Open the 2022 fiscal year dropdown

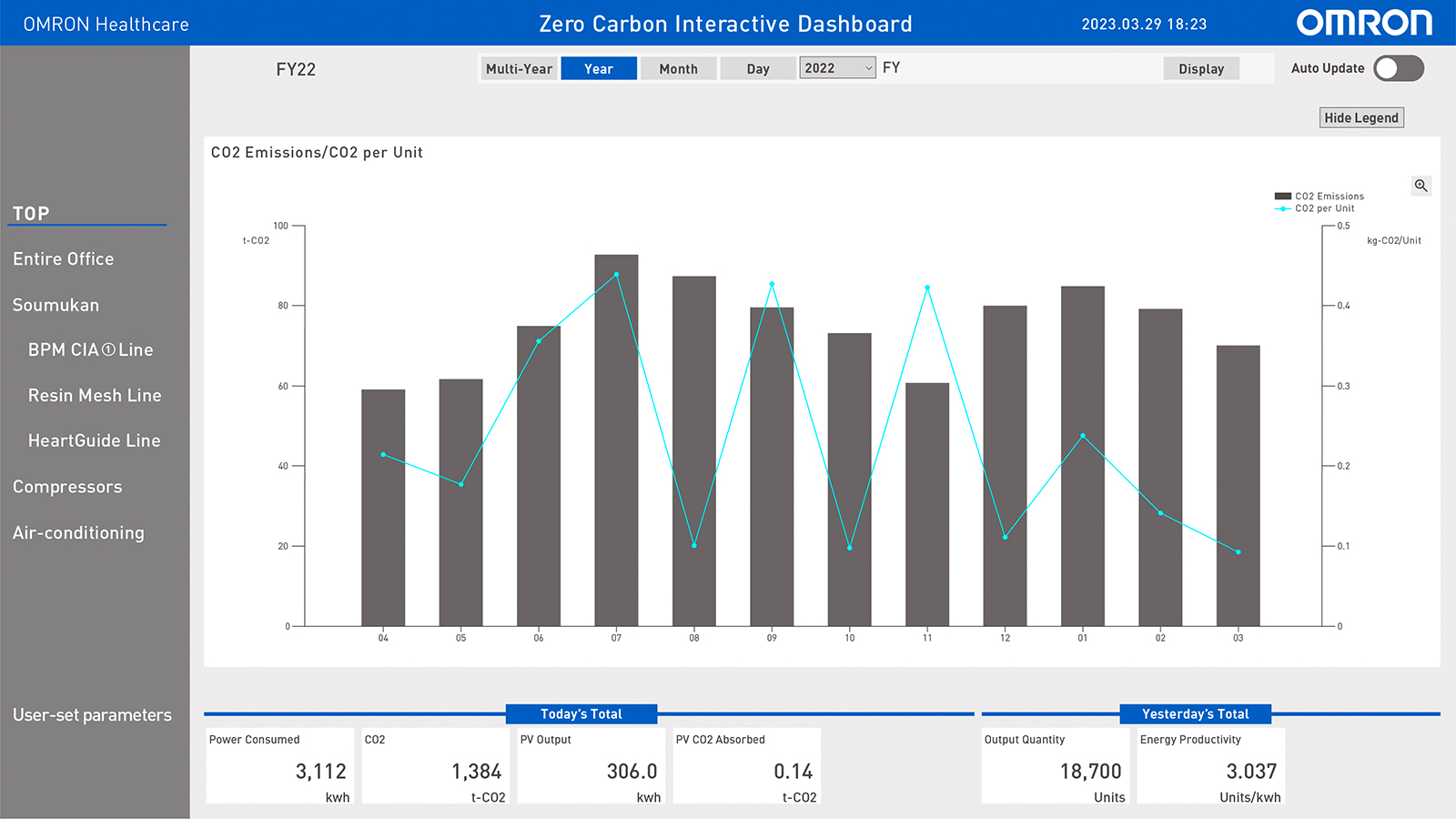(836, 68)
